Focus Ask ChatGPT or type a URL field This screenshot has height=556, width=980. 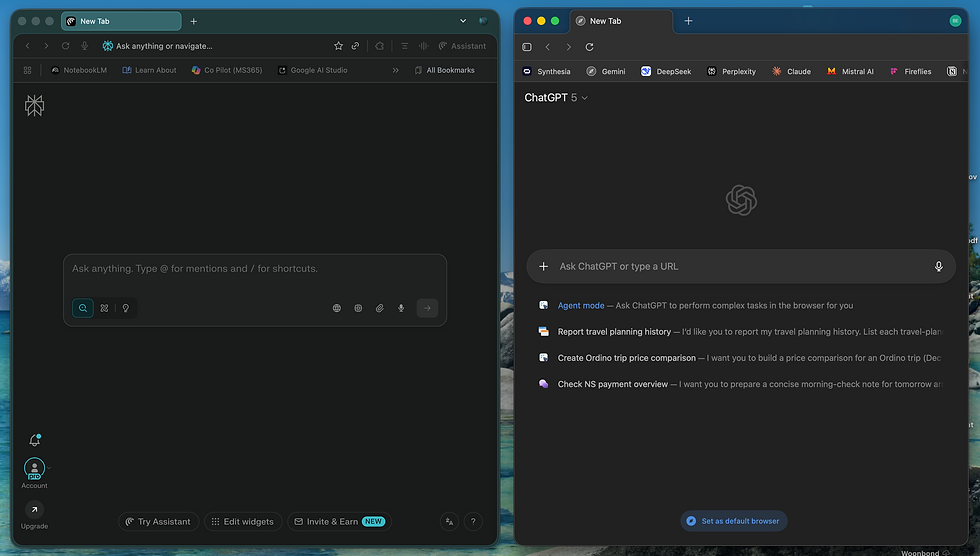[x=741, y=266]
